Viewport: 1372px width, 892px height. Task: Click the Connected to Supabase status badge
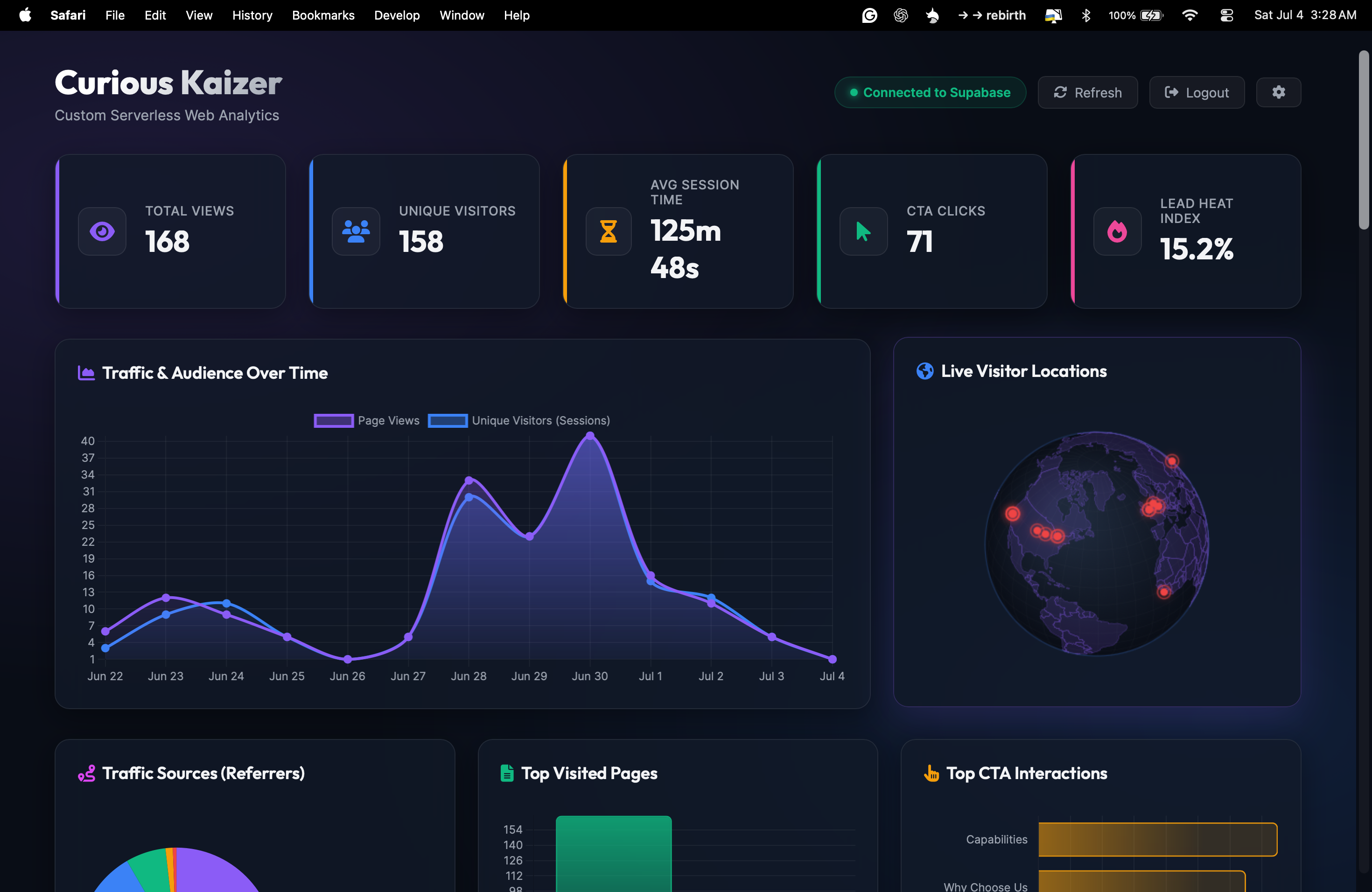coord(930,92)
